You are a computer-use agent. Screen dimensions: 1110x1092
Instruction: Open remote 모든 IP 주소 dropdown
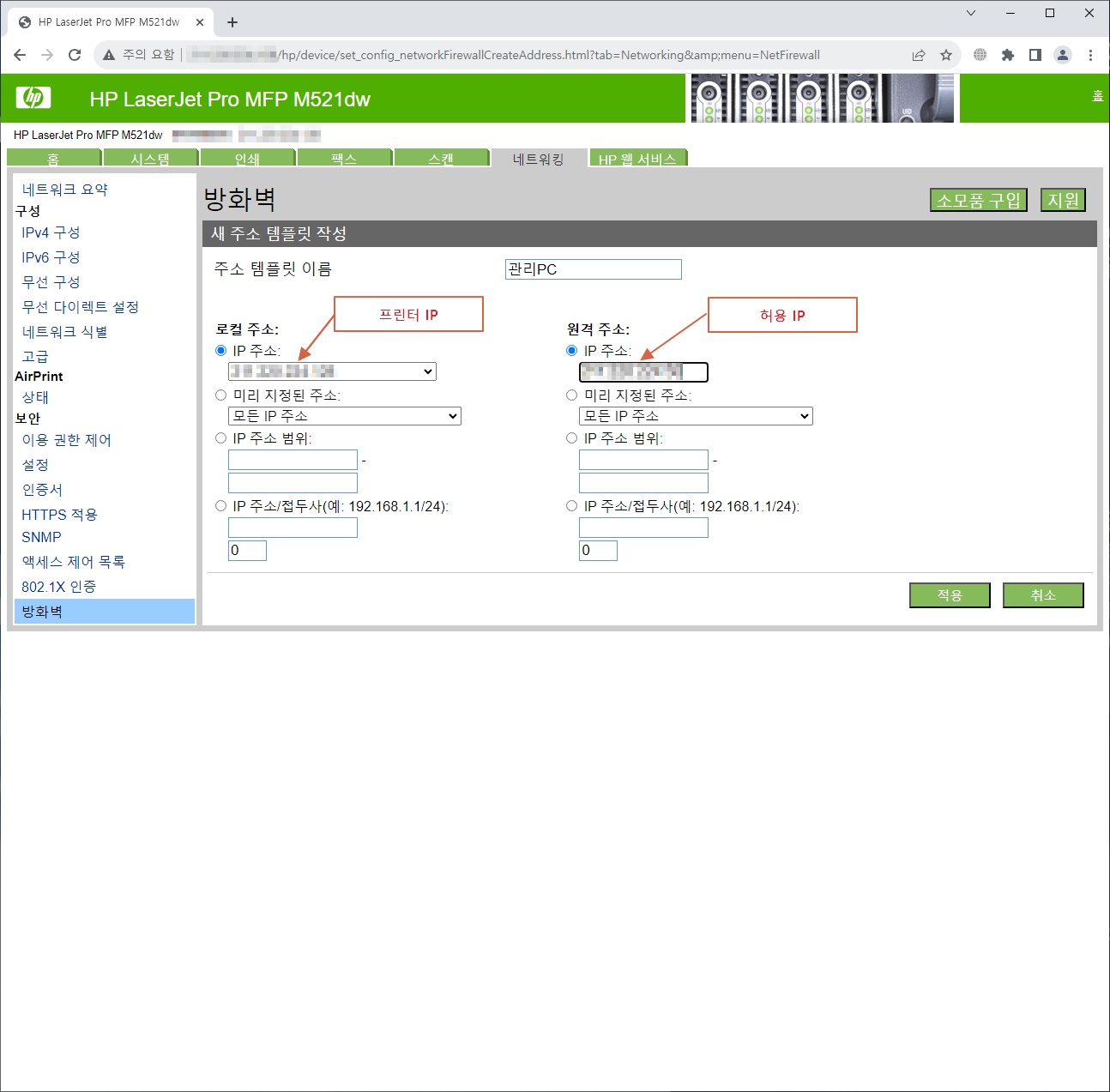coord(696,416)
